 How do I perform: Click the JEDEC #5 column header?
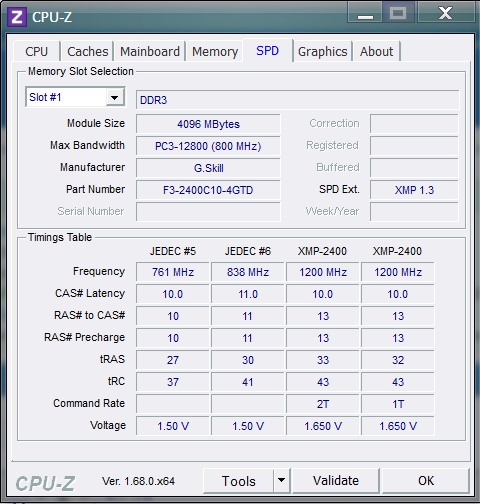tap(173, 251)
